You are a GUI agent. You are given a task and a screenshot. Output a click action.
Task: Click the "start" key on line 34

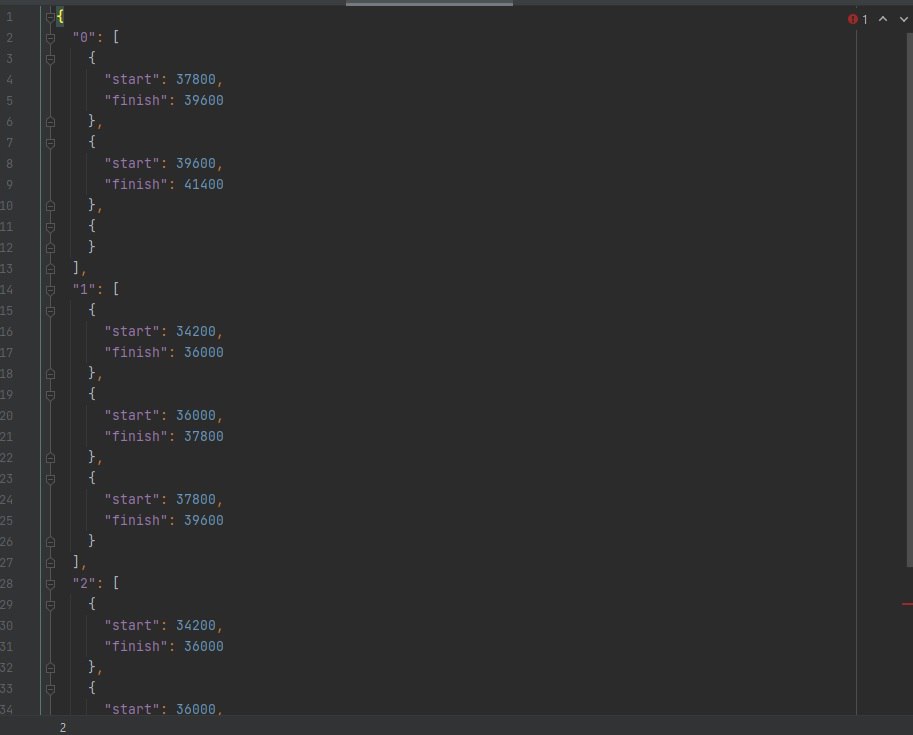[x=132, y=709]
